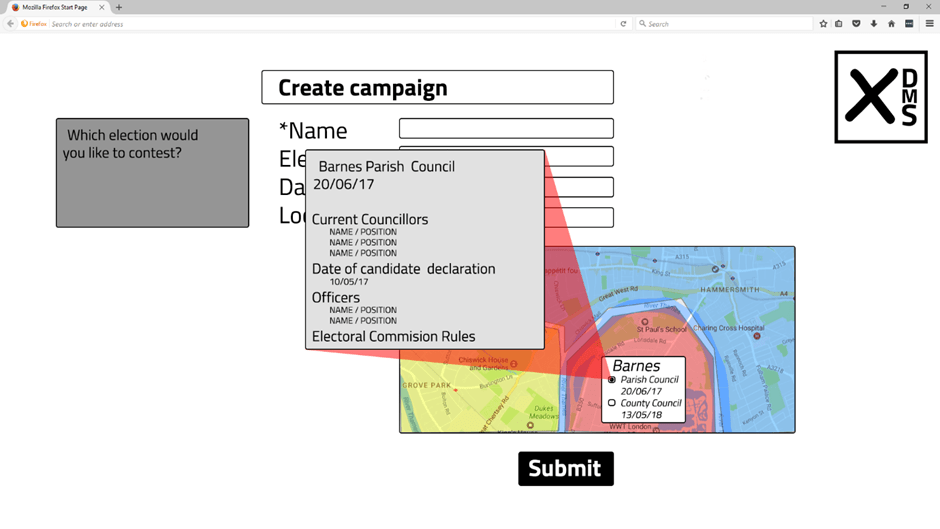Open a new tab with plus button

coord(119,7)
